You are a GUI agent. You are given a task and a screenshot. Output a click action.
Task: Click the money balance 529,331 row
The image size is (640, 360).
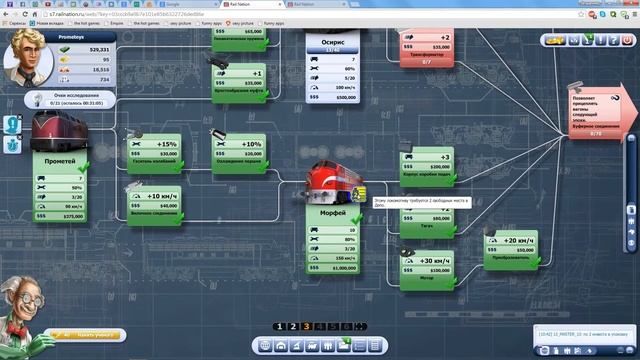[85, 49]
